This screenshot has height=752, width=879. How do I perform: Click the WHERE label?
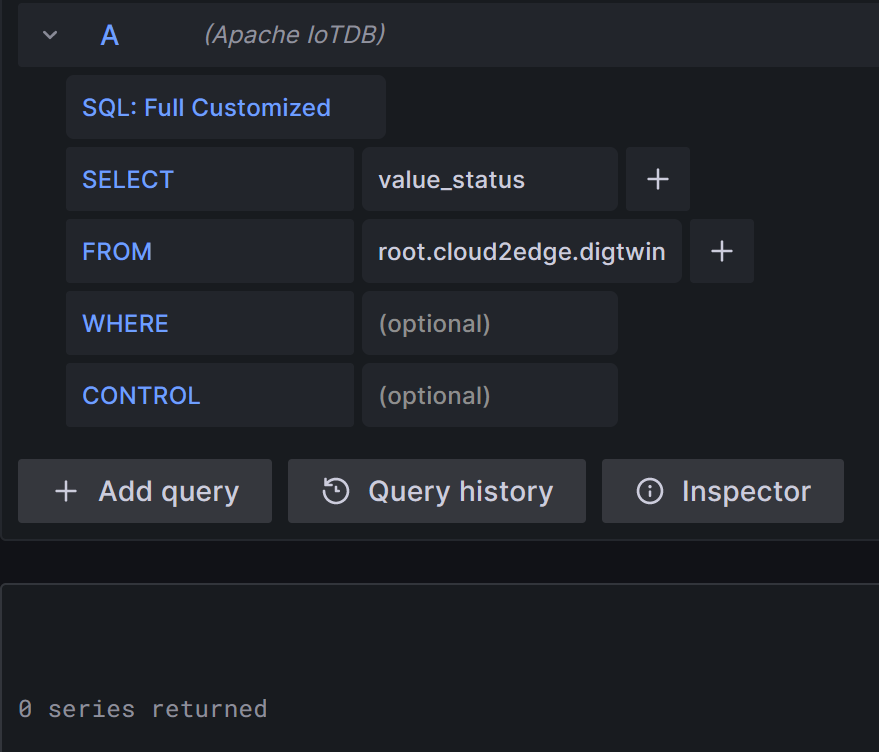tap(125, 324)
